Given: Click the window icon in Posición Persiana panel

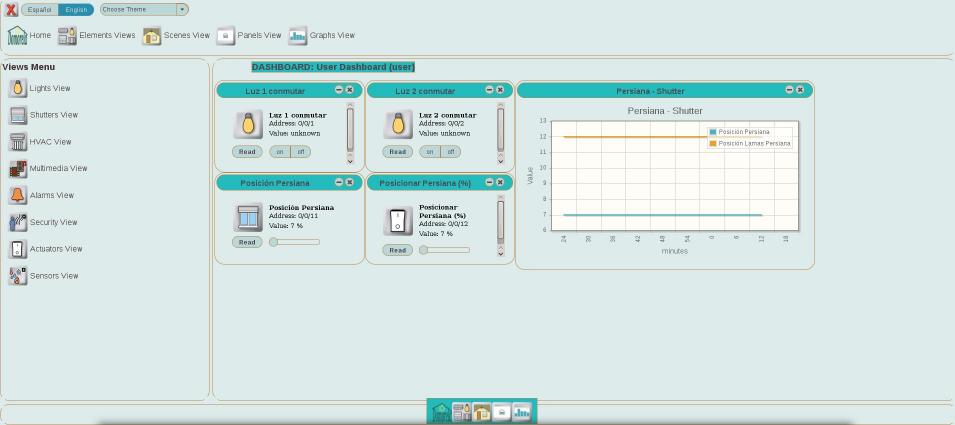Looking at the screenshot, I should point(247,217).
